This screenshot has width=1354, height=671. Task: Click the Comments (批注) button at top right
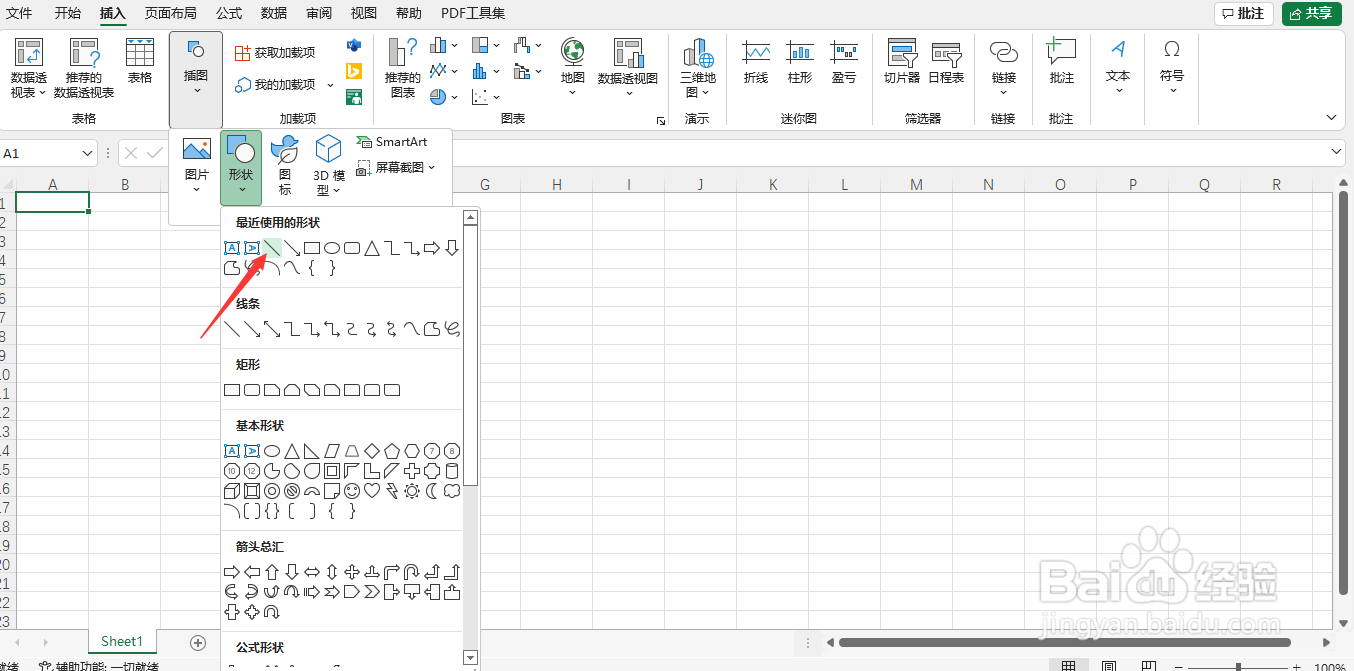[1243, 13]
